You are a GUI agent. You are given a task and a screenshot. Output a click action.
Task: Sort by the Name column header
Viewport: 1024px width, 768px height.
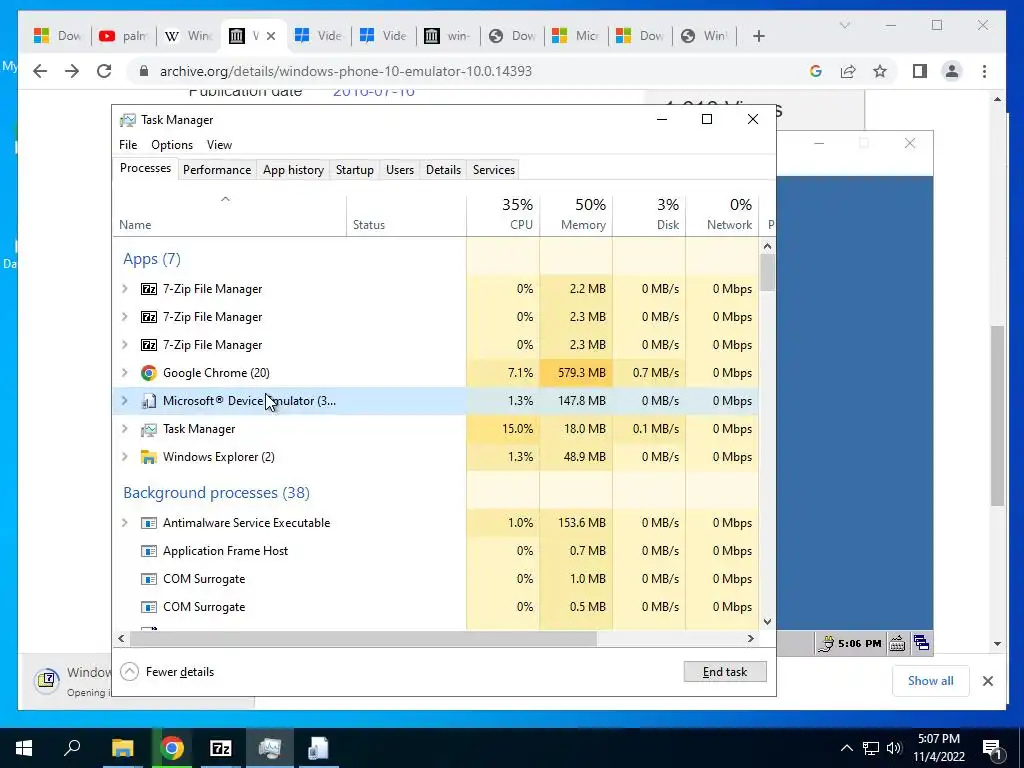click(x=229, y=215)
